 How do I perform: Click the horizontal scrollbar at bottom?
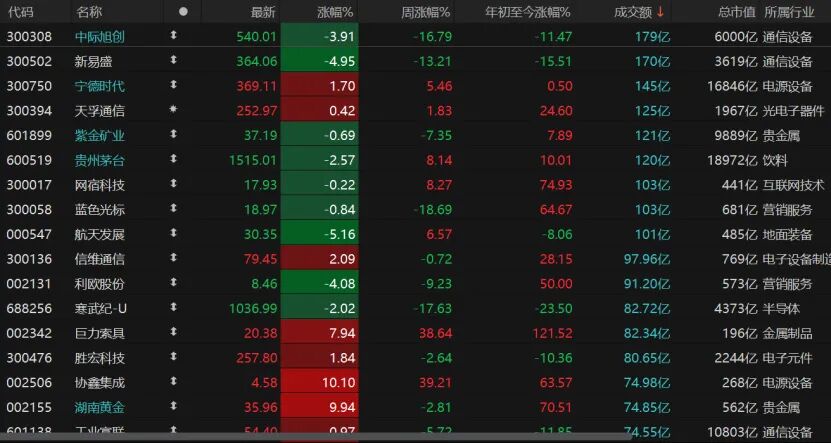pyautogui.click(x=318, y=439)
